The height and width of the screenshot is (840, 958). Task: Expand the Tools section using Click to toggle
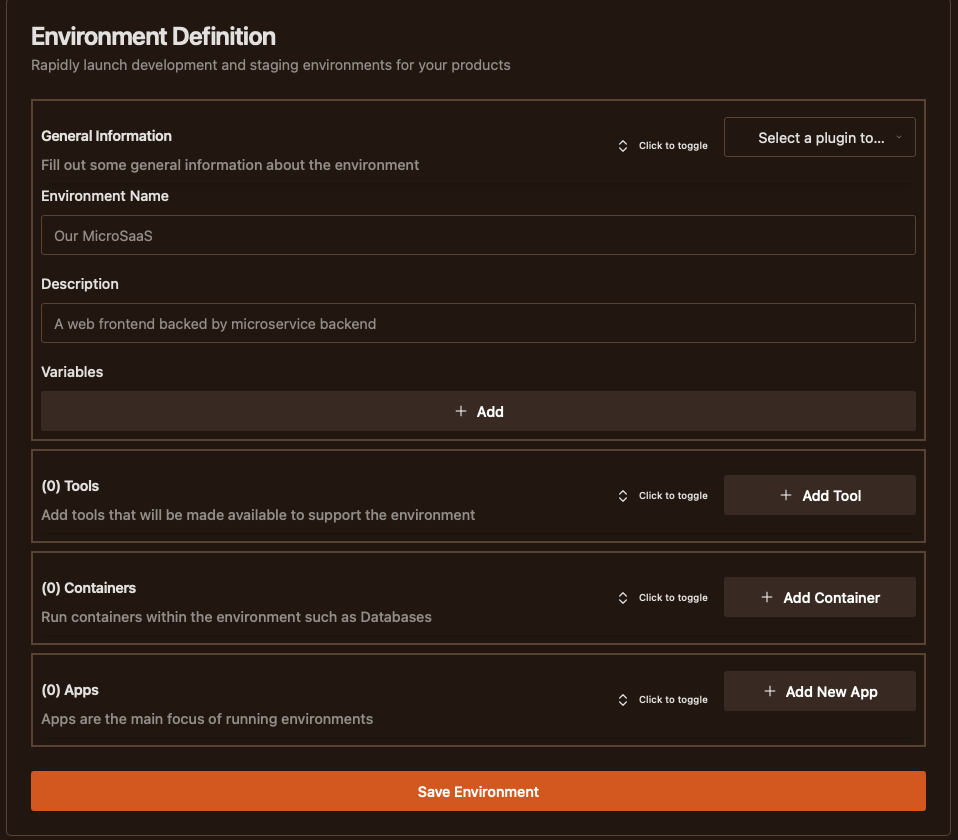[672, 495]
